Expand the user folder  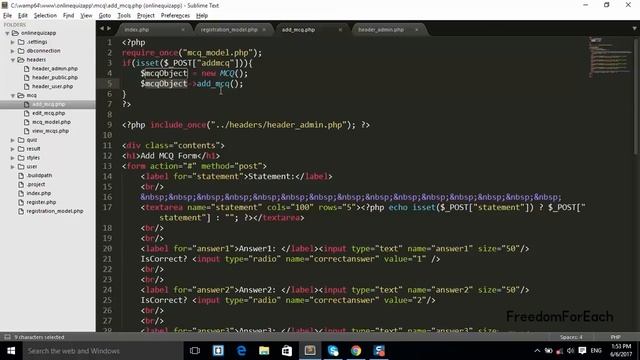click(x=13, y=167)
